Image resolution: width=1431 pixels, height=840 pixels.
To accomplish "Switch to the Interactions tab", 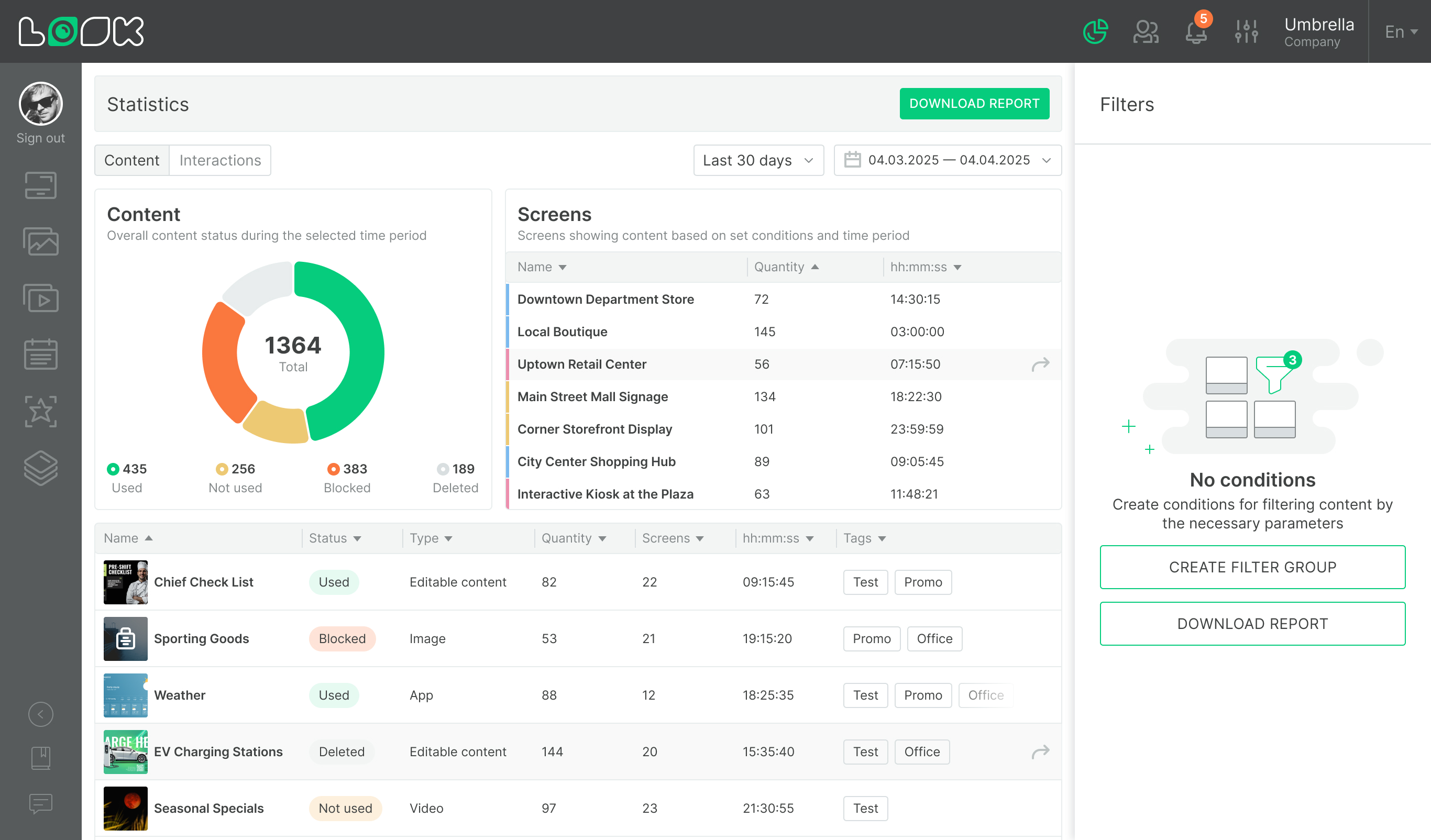I will pyautogui.click(x=221, y=161).
